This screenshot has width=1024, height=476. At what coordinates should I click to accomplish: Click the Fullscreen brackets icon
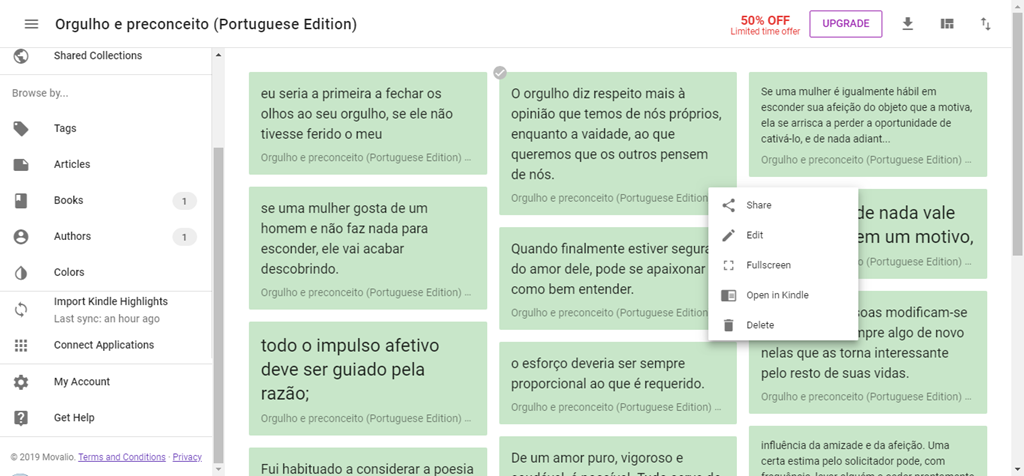(729, 265)
